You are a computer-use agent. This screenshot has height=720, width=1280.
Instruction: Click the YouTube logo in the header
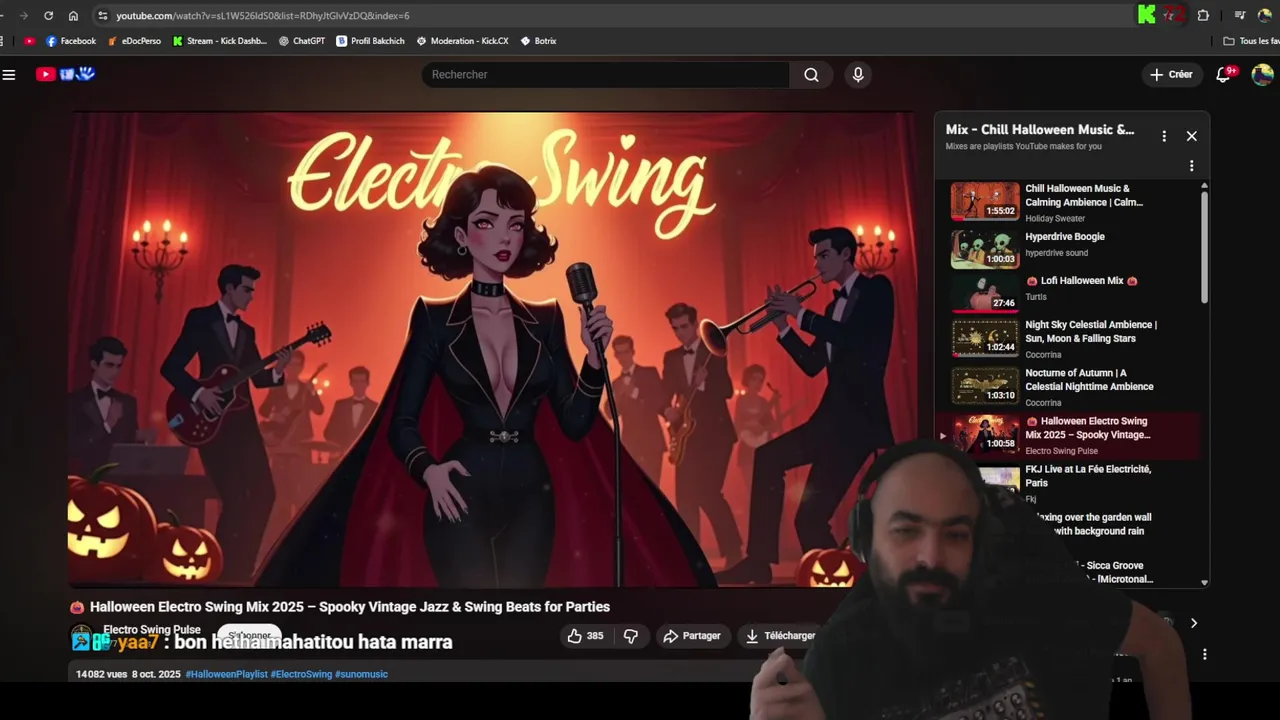coord(66,74)
